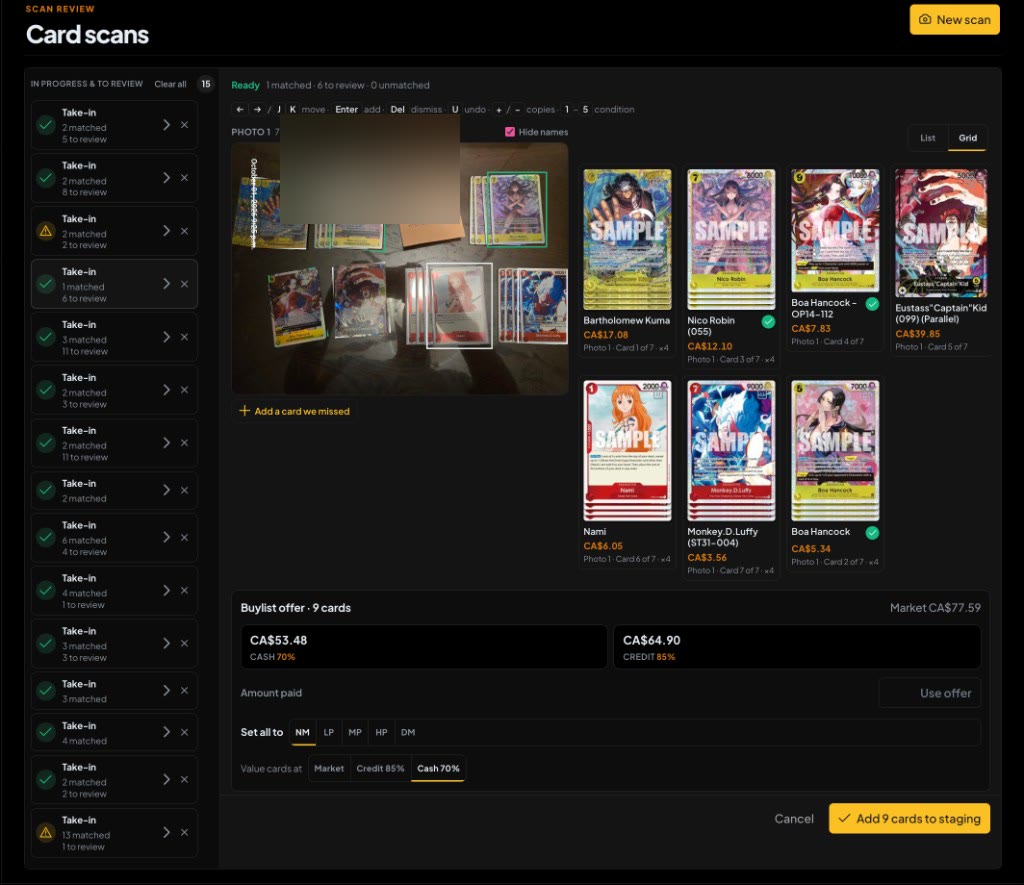Set all conditions to MP
This screenshot has width=1024, height=885.
pyautogui.click(x=355, y=732)
